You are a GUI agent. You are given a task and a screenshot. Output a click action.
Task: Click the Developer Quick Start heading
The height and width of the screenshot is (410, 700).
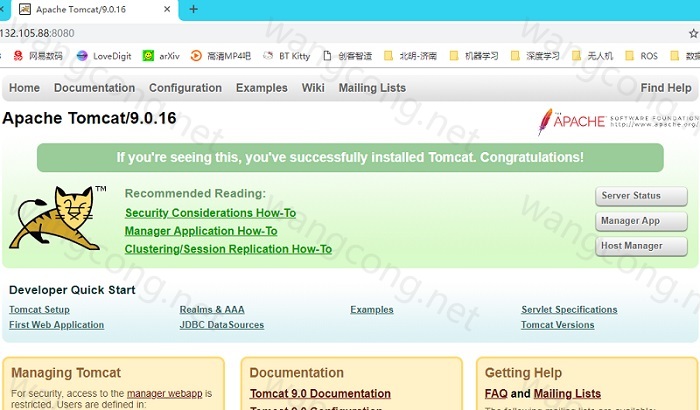pyautogui.click(x=72, y=290)
